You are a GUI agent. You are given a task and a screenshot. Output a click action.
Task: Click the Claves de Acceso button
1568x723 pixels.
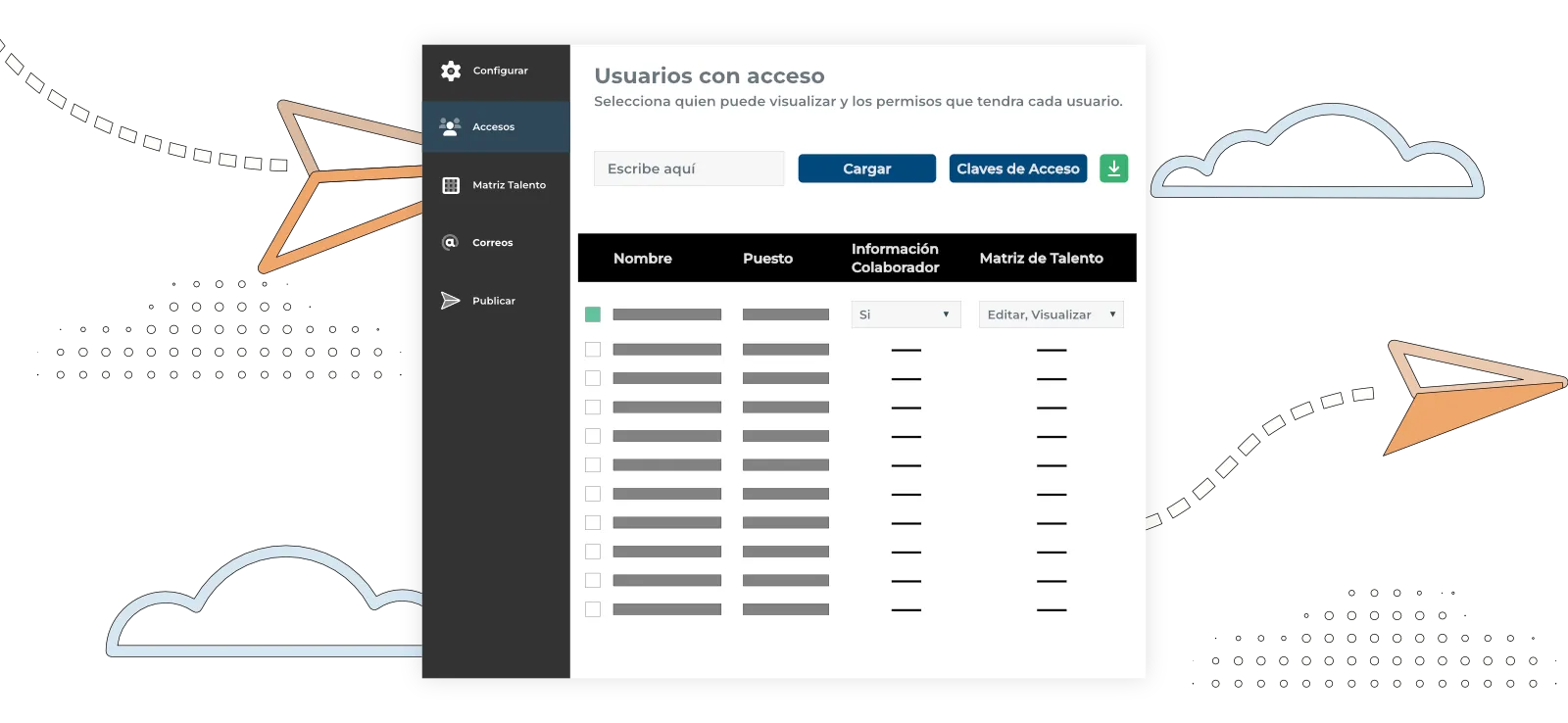1017,169
